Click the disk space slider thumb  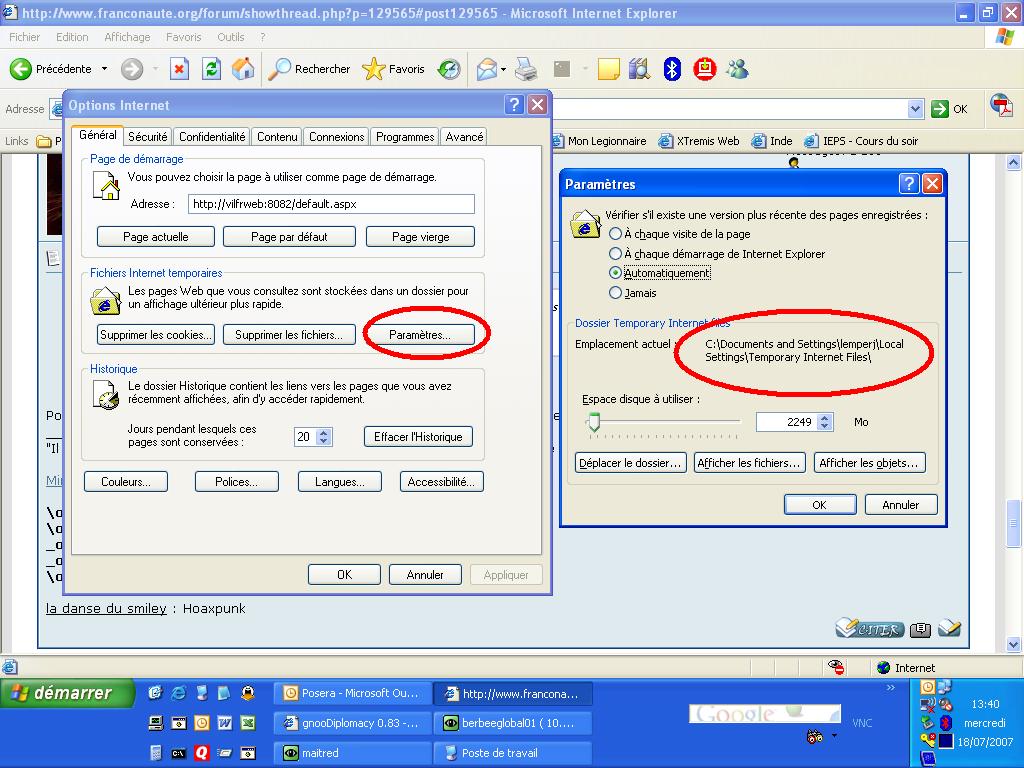coord(594,421)
